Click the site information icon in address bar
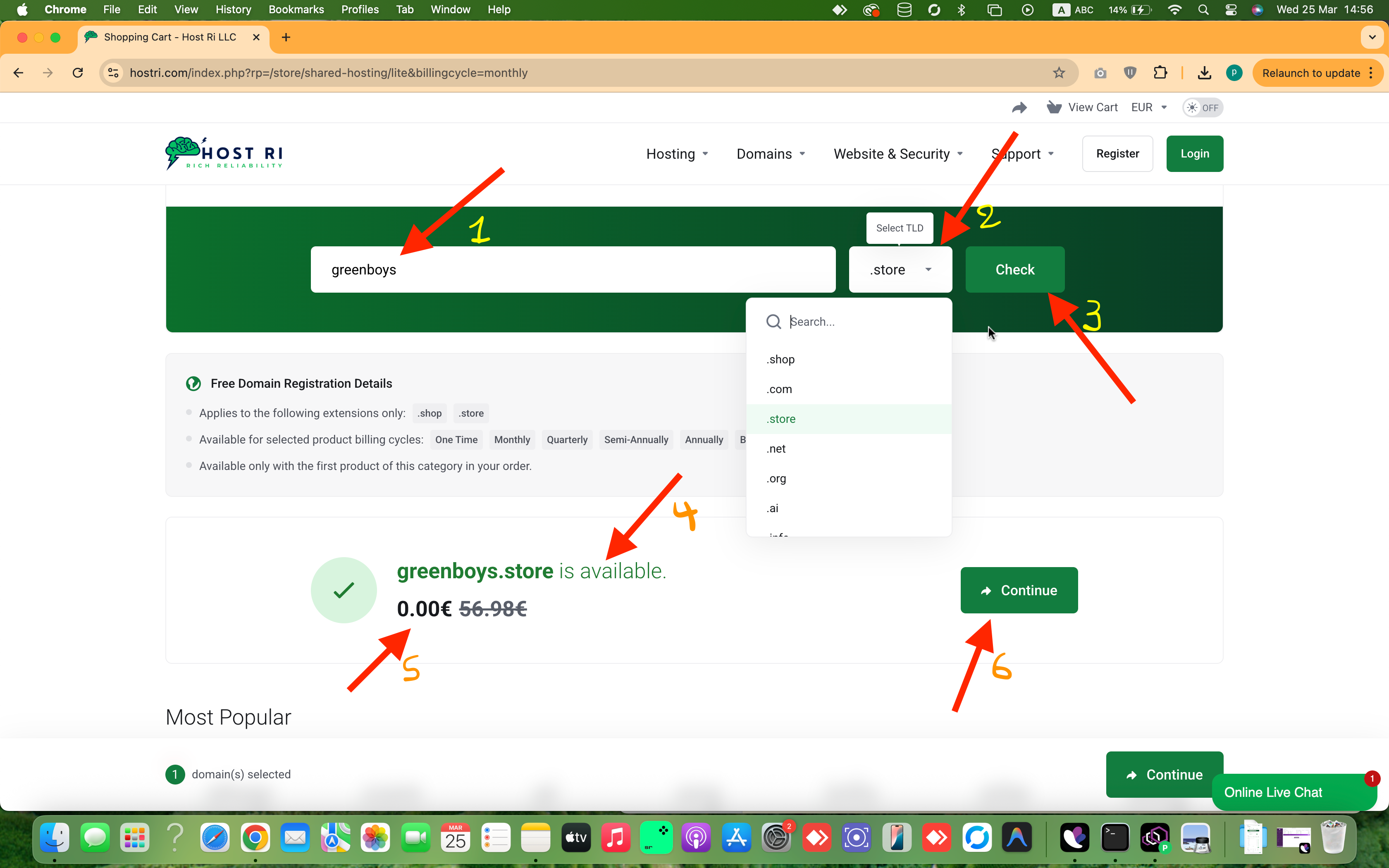Screen dimensions: 1389x868 tap(114, 73)
